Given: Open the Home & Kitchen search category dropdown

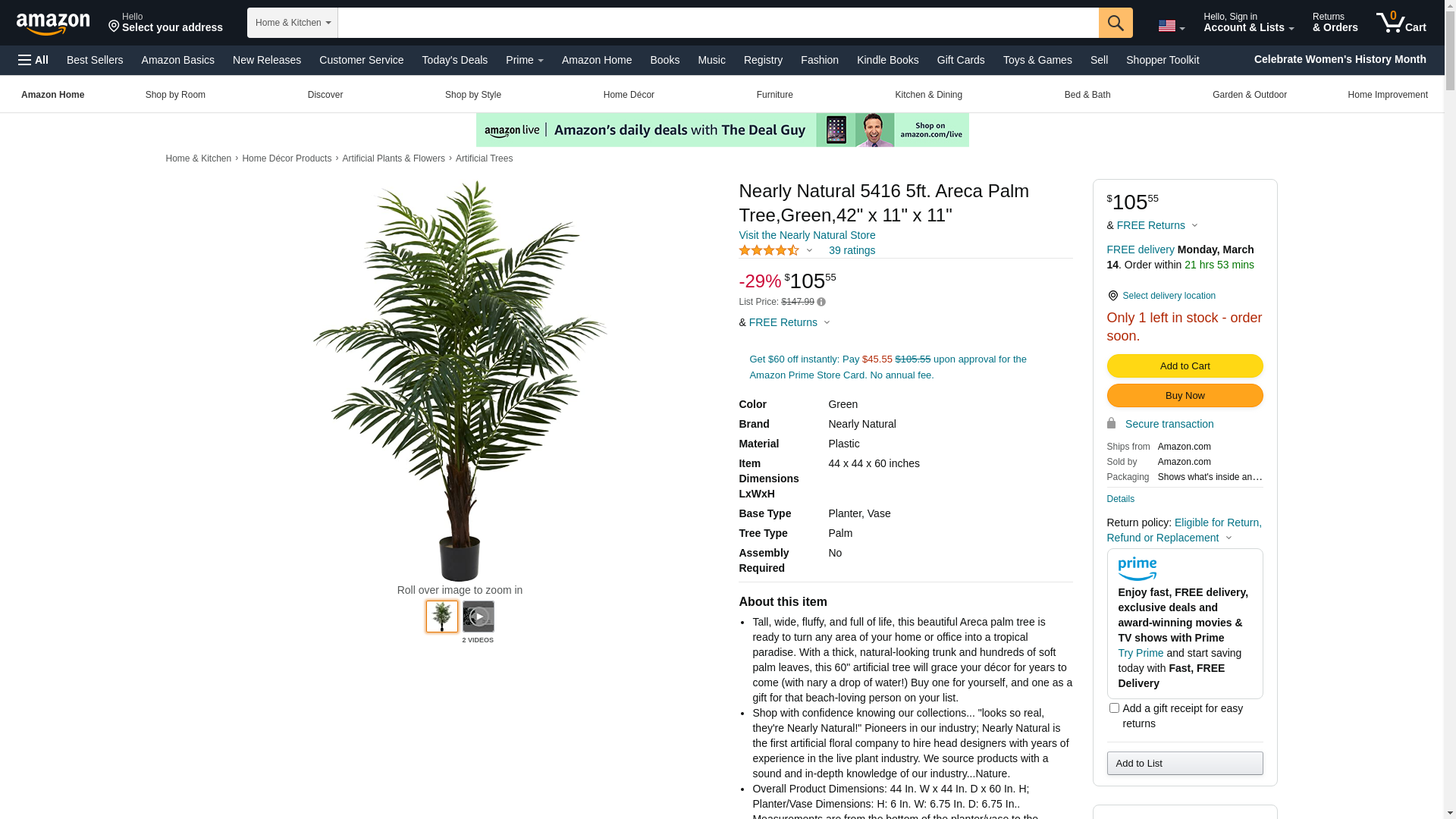Looking at the screenshot, I should pos(293,23).
